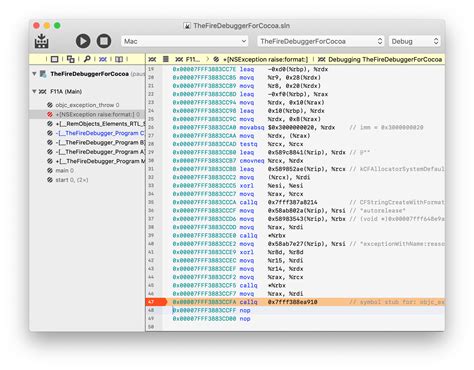Open the Mac platform dropdown
The image size is (474, 370).
point(185,41)
